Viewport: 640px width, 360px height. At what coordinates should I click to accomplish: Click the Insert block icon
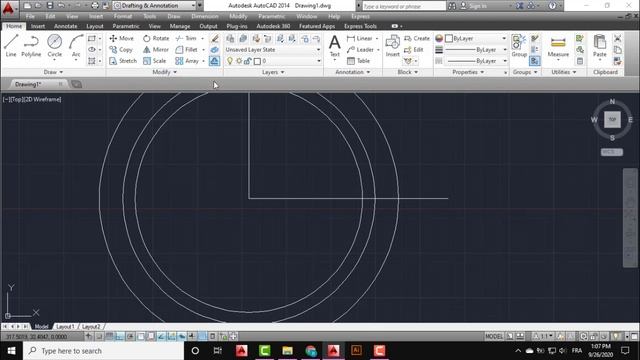pyautogui.click(x=392, y=45)
